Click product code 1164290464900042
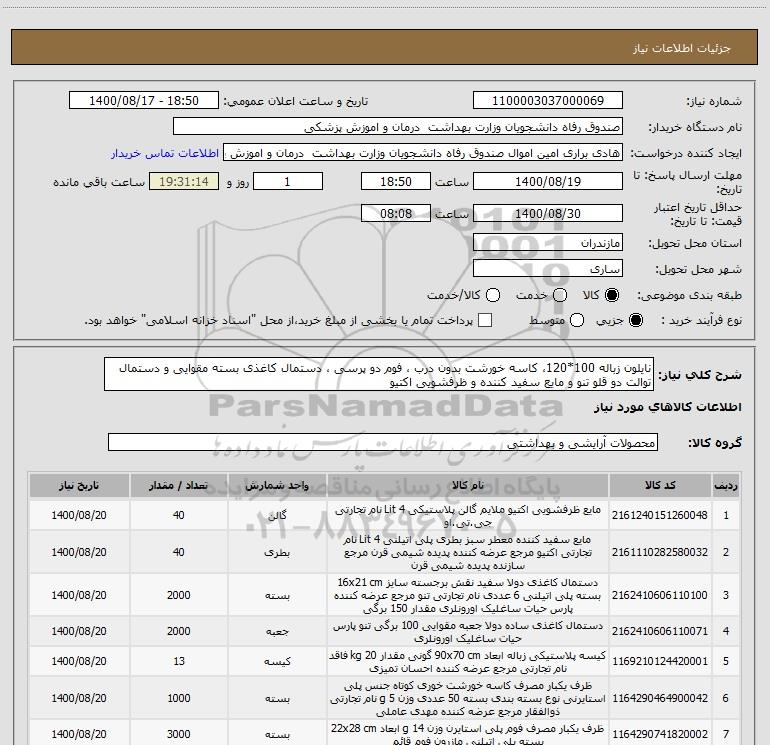770x745 pixels. click(x=660, y=698)
